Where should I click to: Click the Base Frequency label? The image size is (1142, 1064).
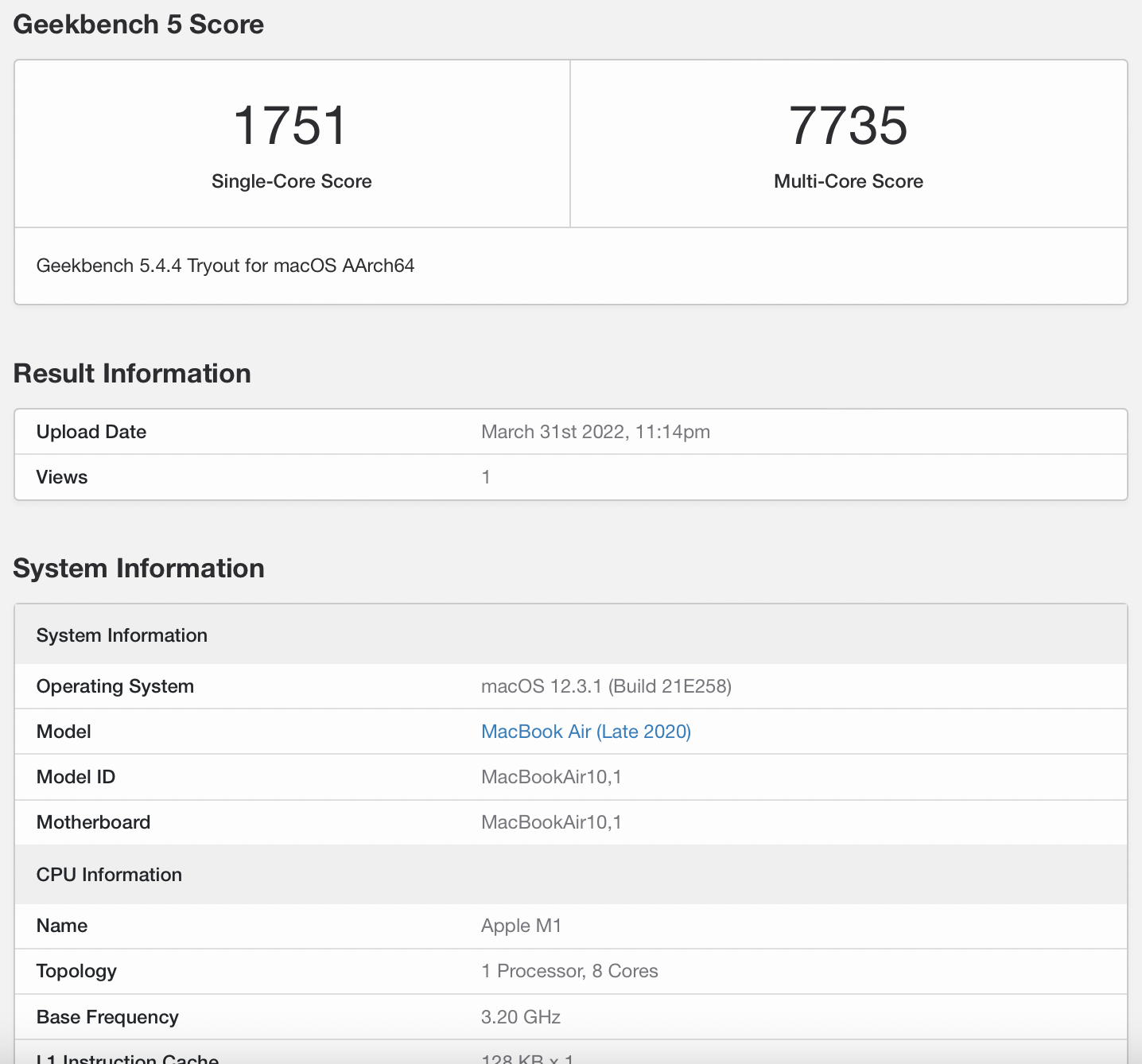(x=107, y=1017)
